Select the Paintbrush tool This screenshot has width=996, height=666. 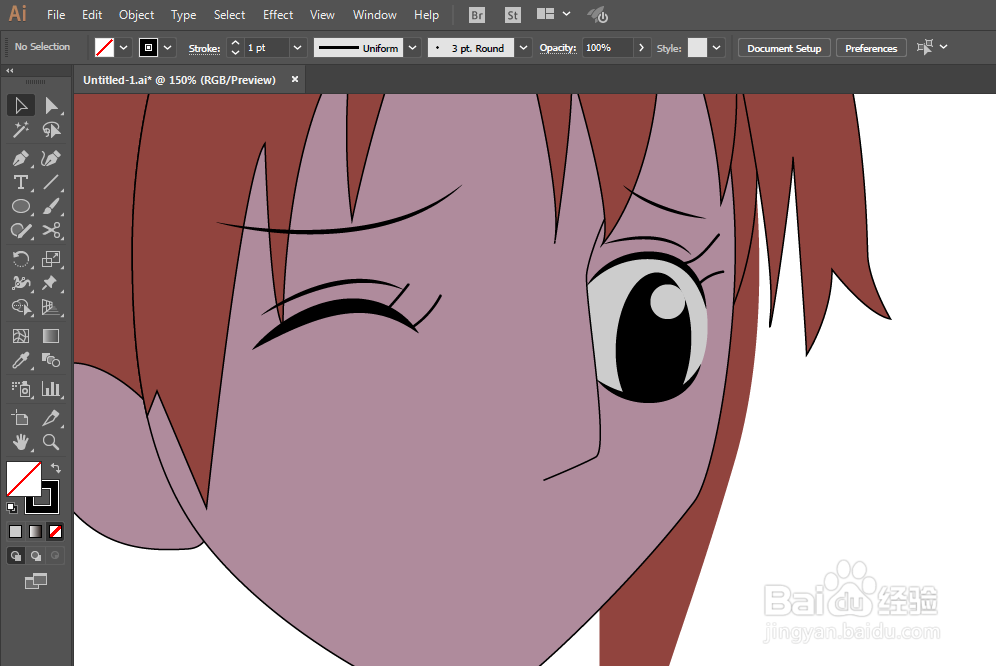pos(51,207)
